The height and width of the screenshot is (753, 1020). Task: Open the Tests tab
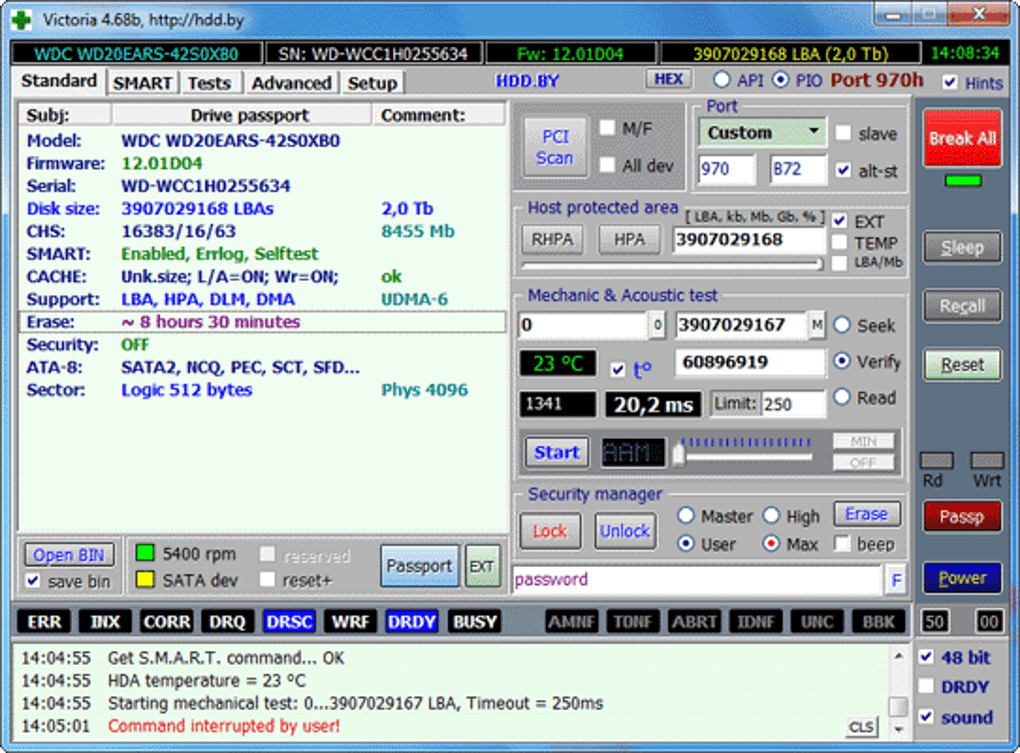pyautogui.click(x=209, y=83)
